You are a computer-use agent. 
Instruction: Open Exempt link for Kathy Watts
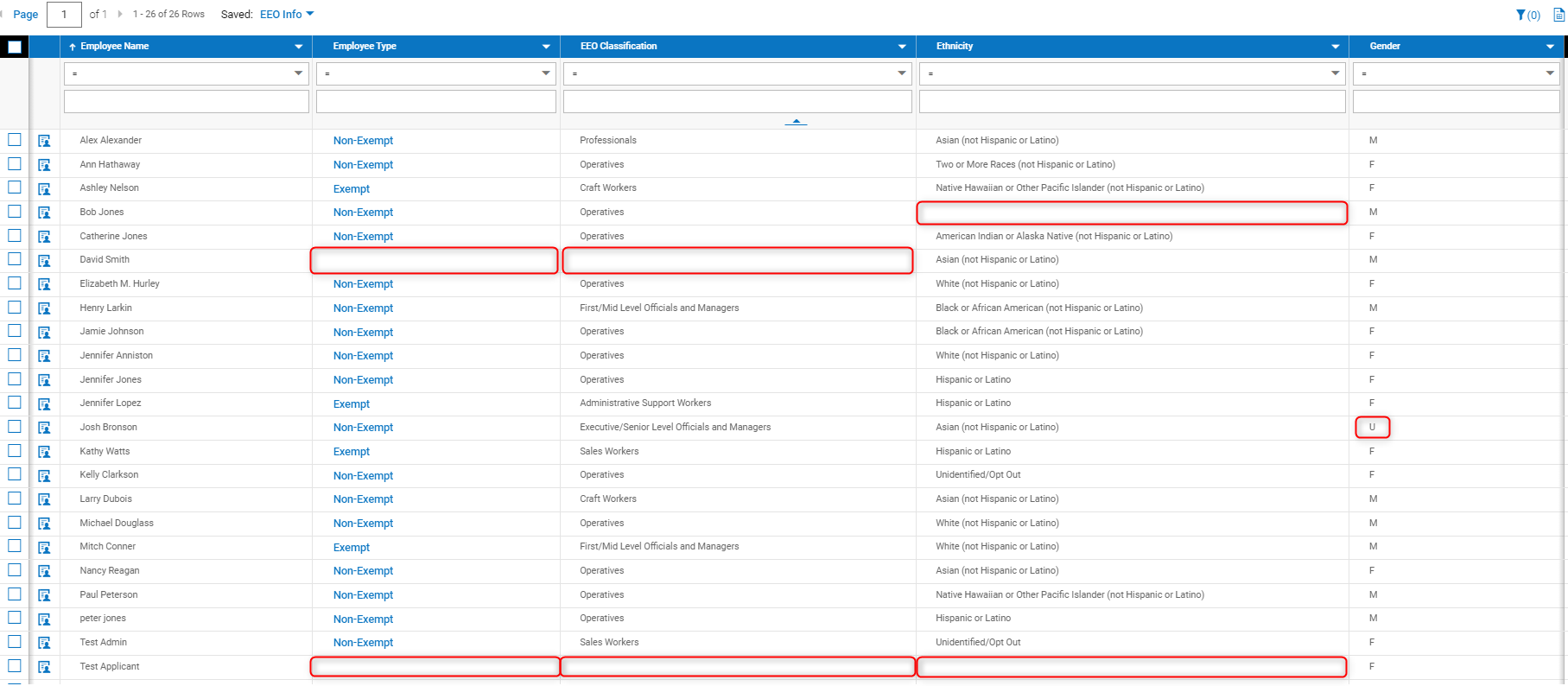pos(352,452)
